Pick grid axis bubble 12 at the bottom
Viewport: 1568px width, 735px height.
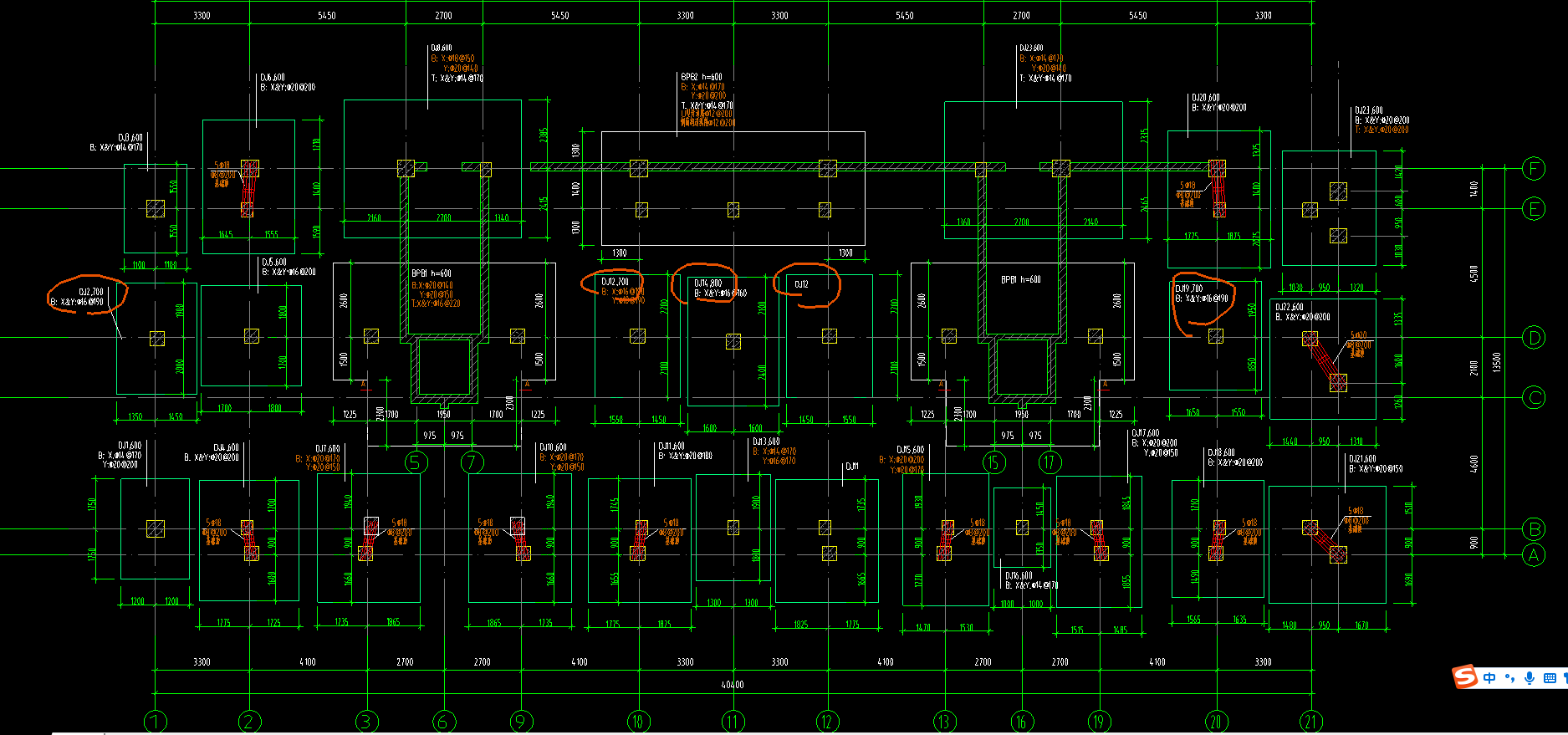[827, 722]
